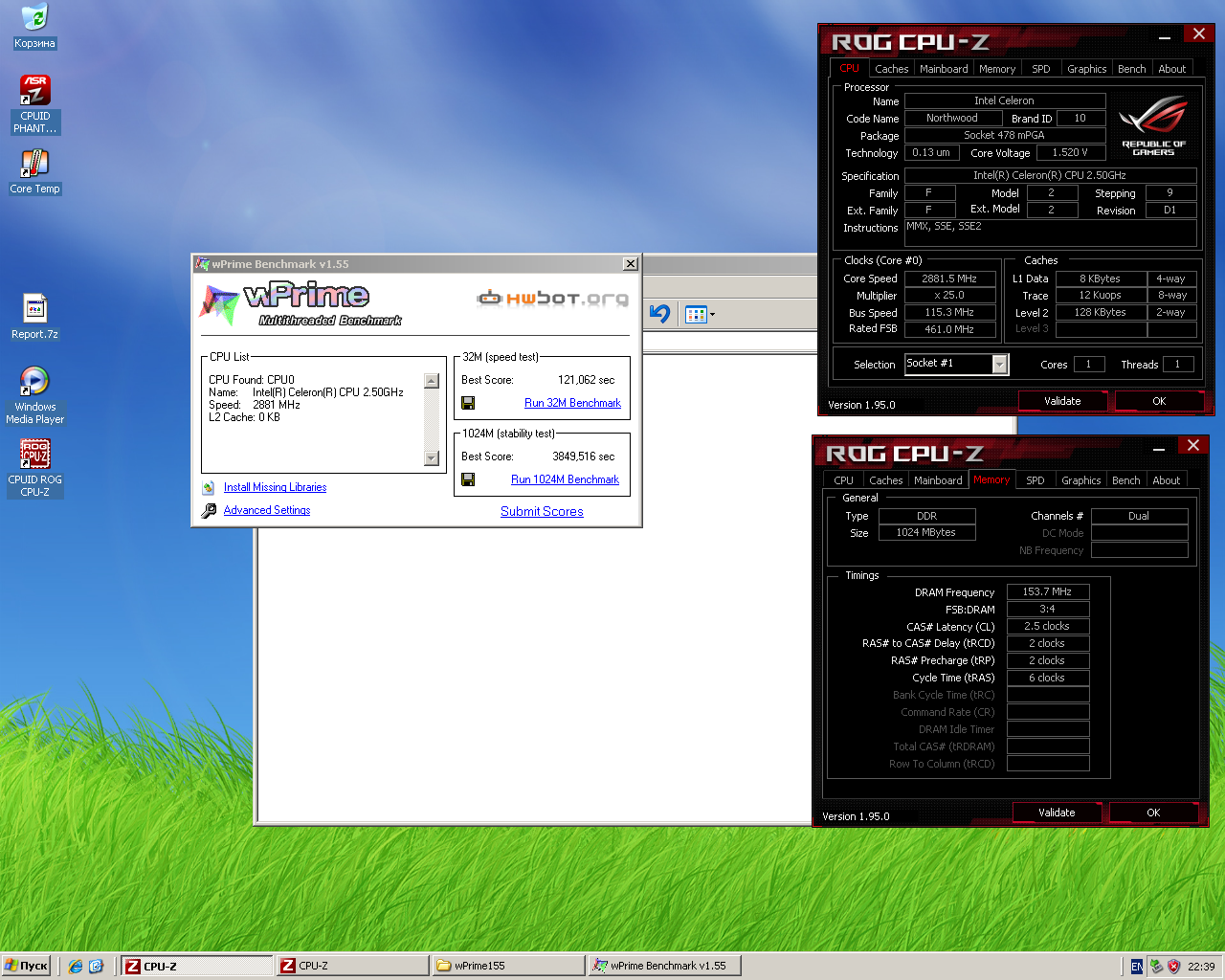
Task: Click the Run 32M Benchmark link
Action: pos(572,403)
